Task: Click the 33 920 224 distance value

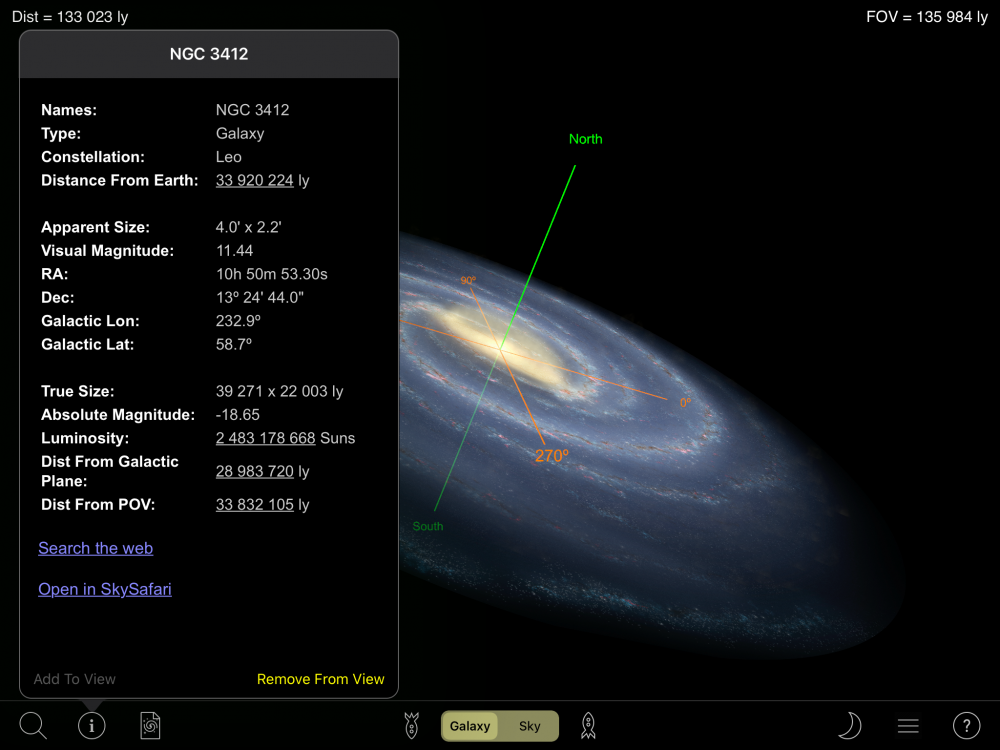Action: [254, 180]
